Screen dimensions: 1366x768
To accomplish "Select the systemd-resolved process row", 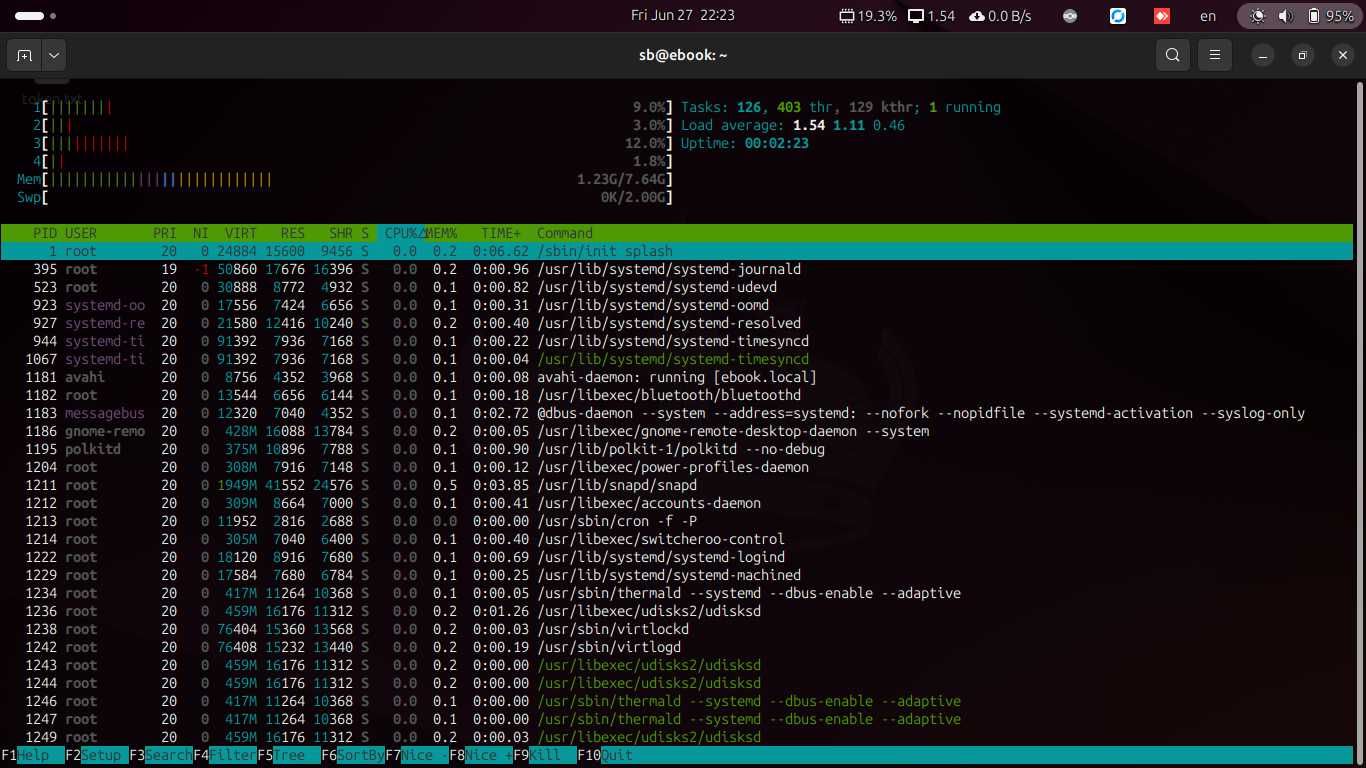I will [677, 323].
